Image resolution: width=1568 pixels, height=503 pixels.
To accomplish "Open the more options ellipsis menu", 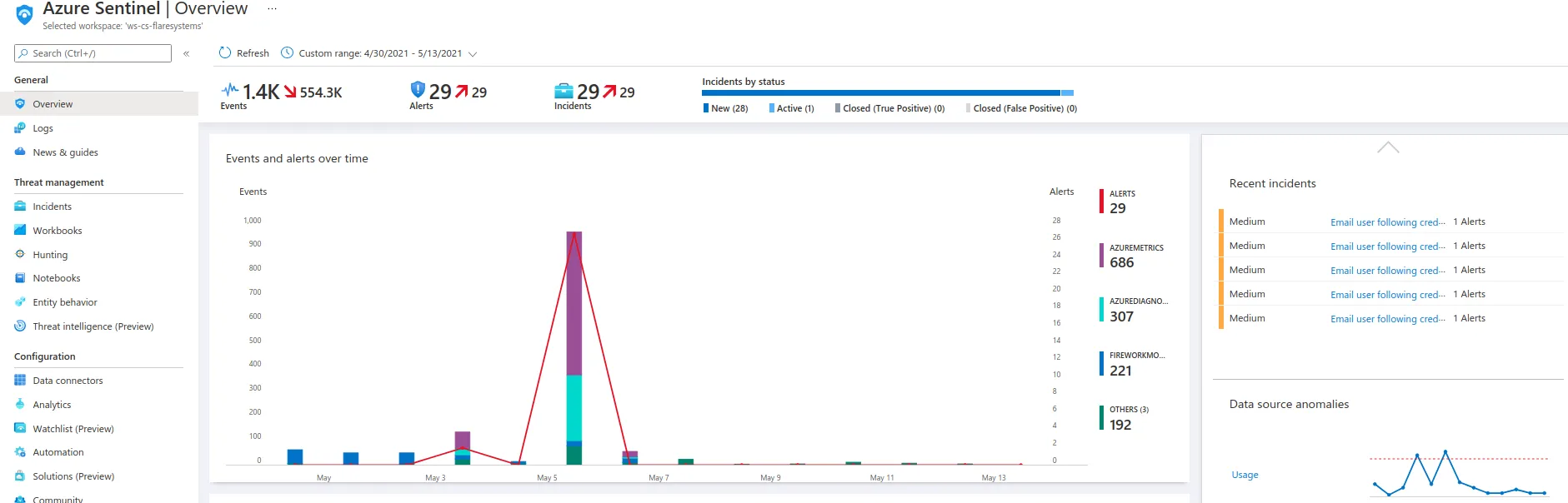I will 272,8.
